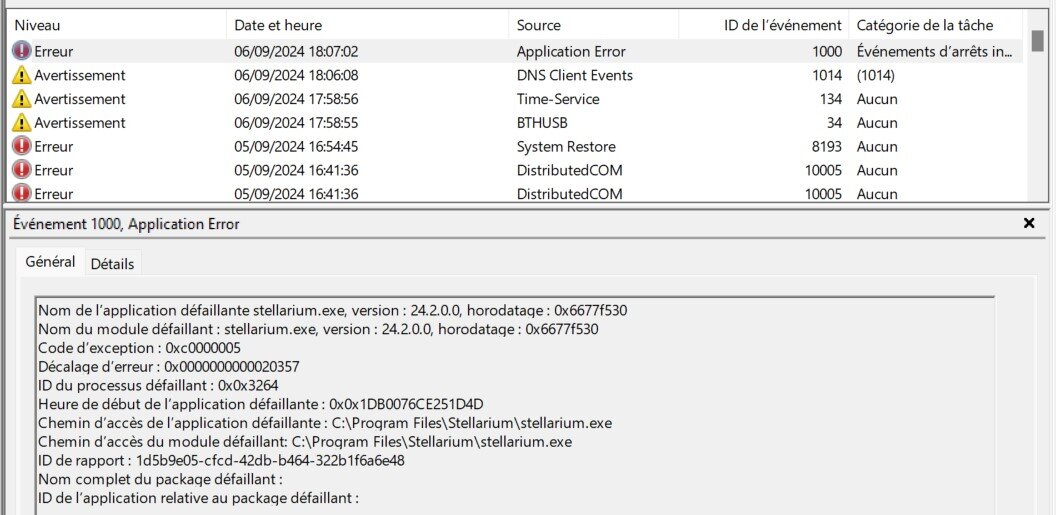This screenshot has height=515, width=1056.
Task: Click the event list vertical scrollbar thumb
Action: pos(1037,41)
